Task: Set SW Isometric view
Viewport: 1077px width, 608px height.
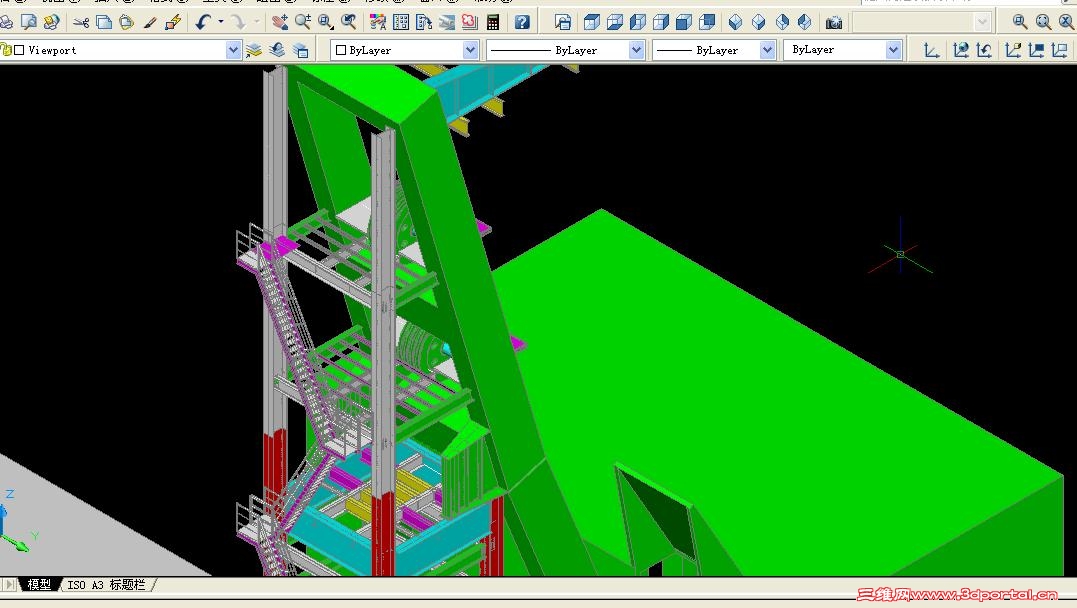Action: (x=736, y=23)
